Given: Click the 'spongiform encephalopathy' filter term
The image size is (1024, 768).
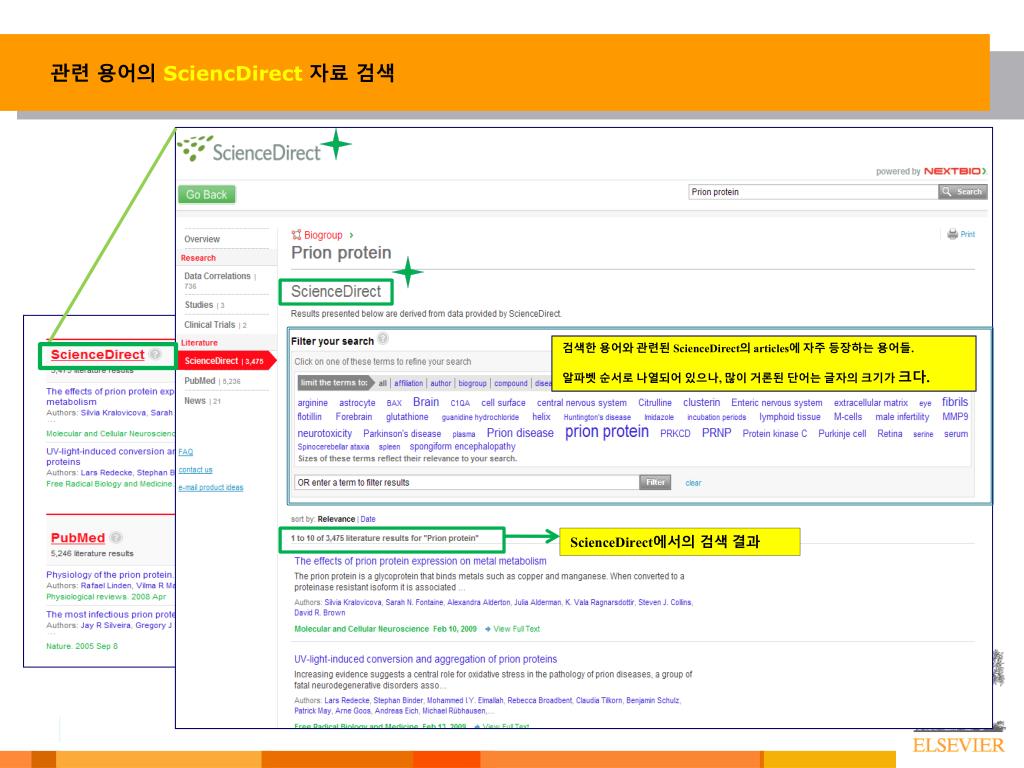Looking at the screenshot, I should pyautogui.click(x=462, y=447).
